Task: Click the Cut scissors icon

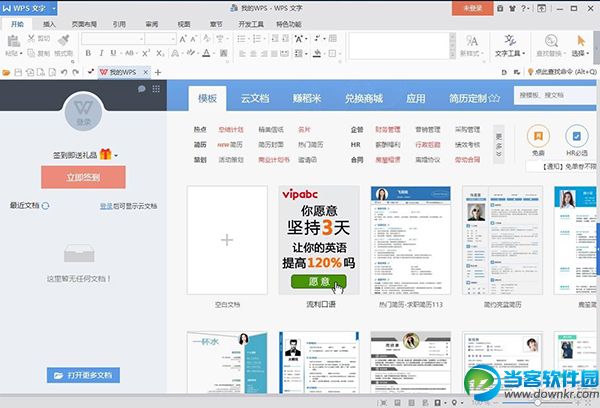Action: point(31,38)
